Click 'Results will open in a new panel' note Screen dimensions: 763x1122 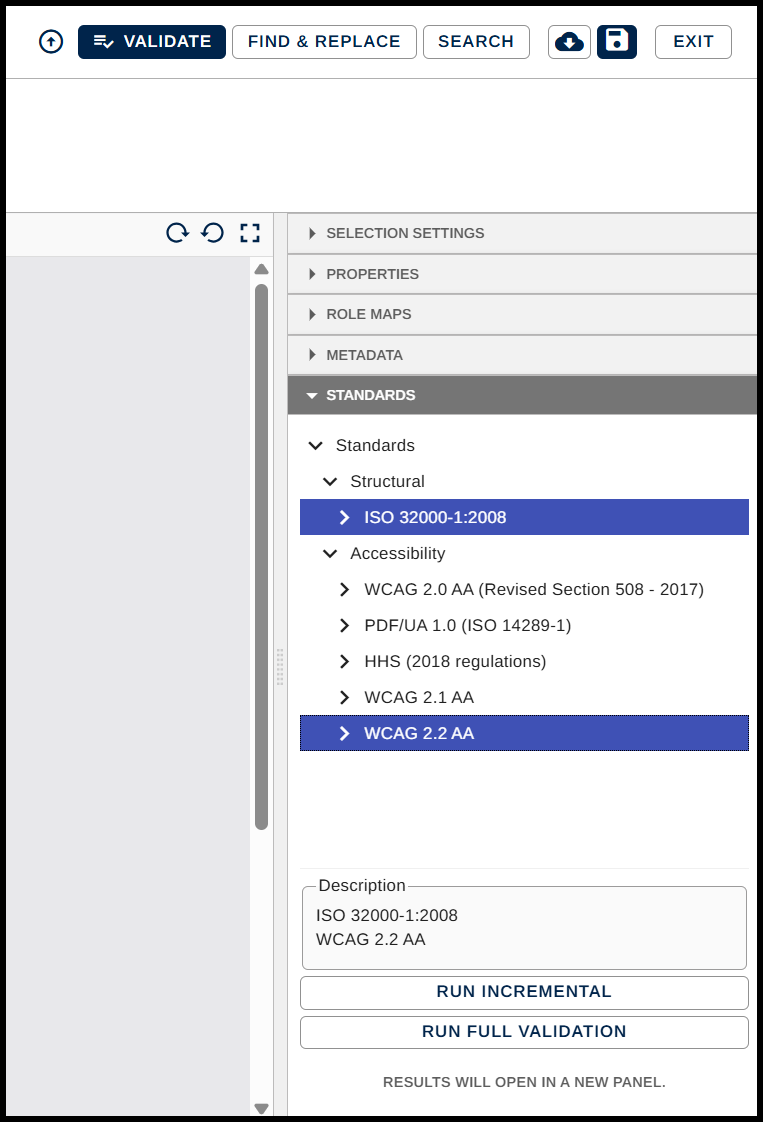click(524, 1083)
